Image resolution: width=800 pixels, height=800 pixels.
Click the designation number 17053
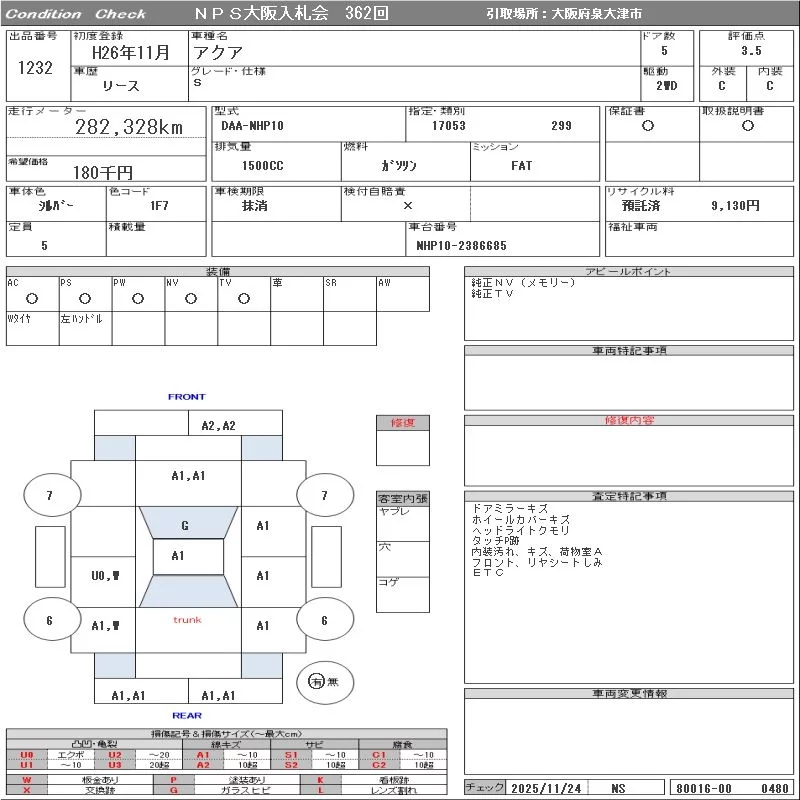[x=449, y=126]
